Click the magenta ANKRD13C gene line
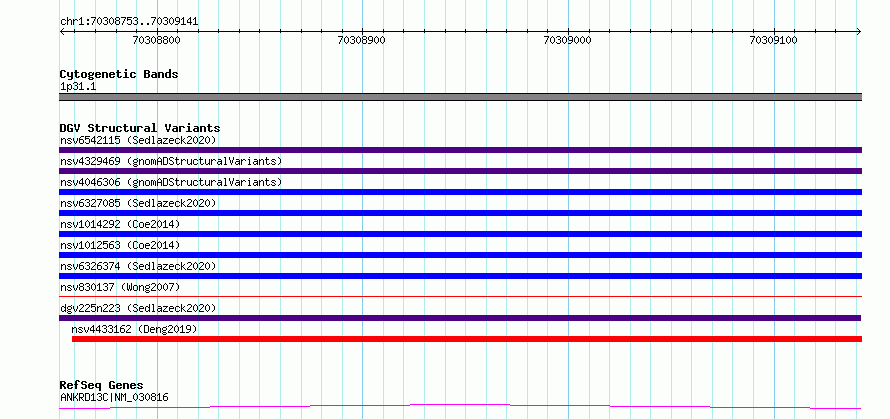The width and height of the screenshot is (890, 419). point(460,407)
